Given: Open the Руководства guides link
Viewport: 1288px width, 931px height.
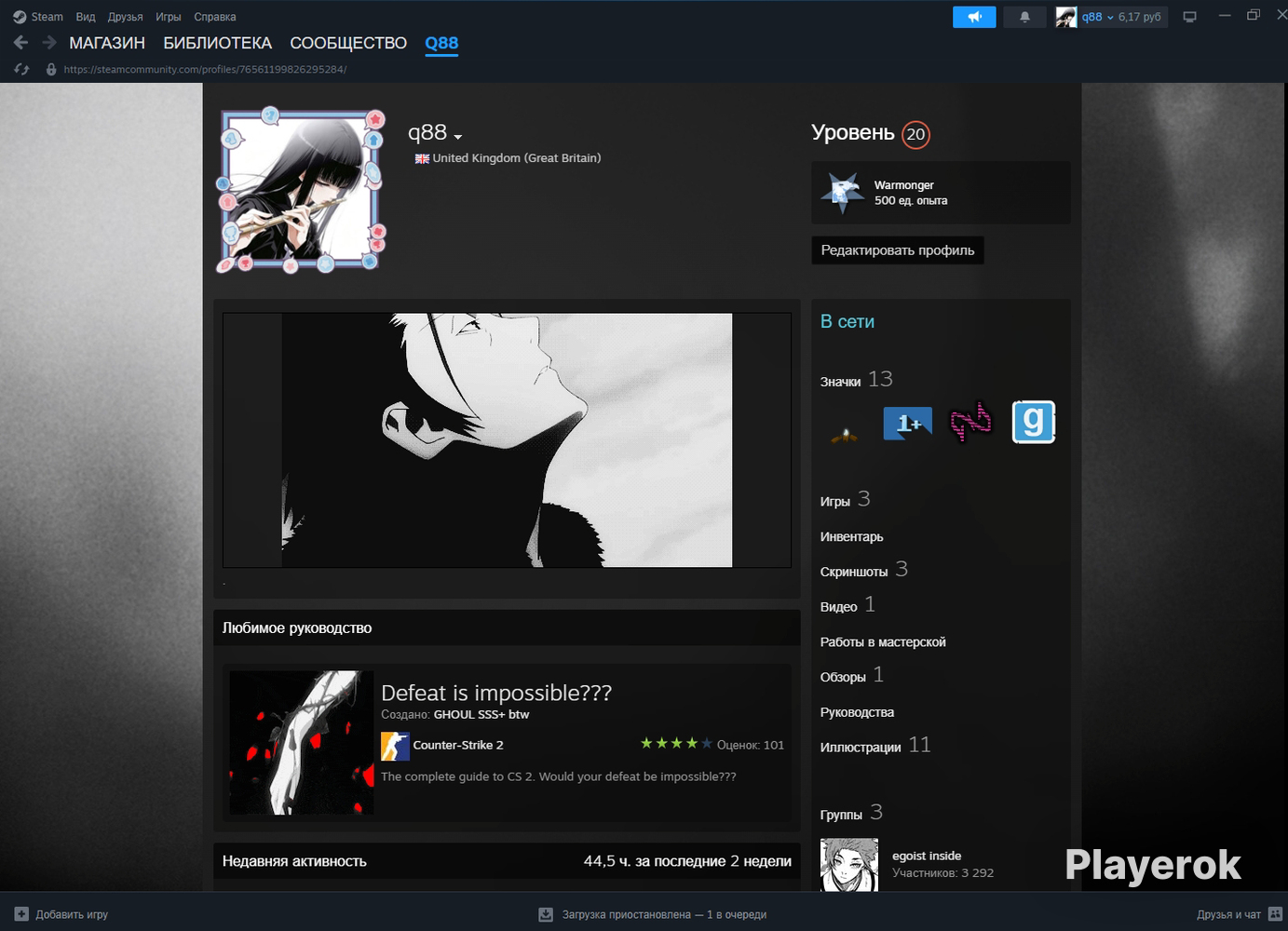Looking at the screenshot, I should 857,712.
